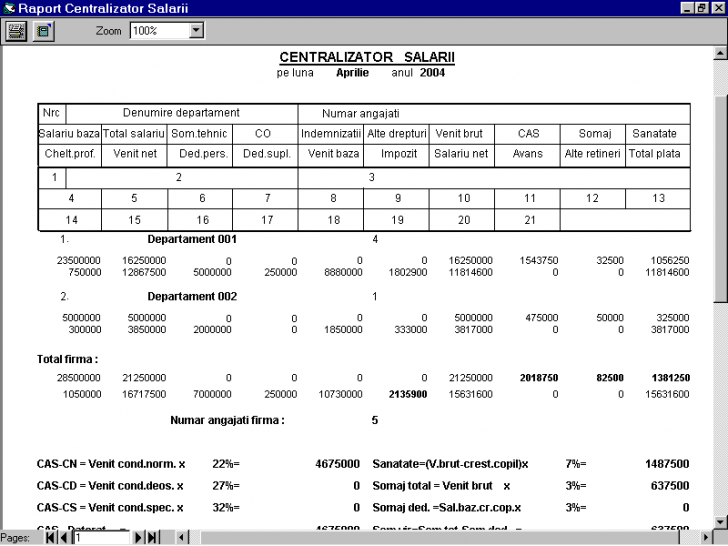This screenshot has width=728, height=546.
Task: Click the CO header cell
Action: pos(263,134)
